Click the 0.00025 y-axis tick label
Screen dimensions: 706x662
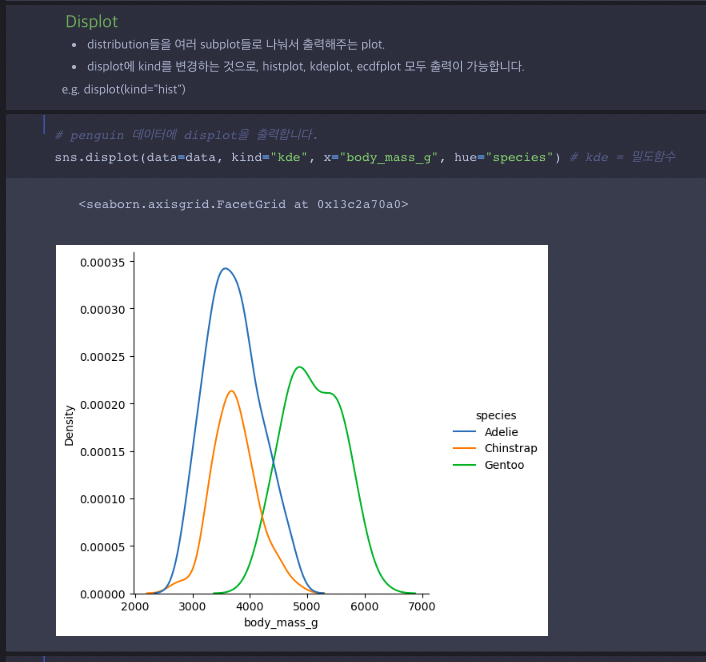103,357
